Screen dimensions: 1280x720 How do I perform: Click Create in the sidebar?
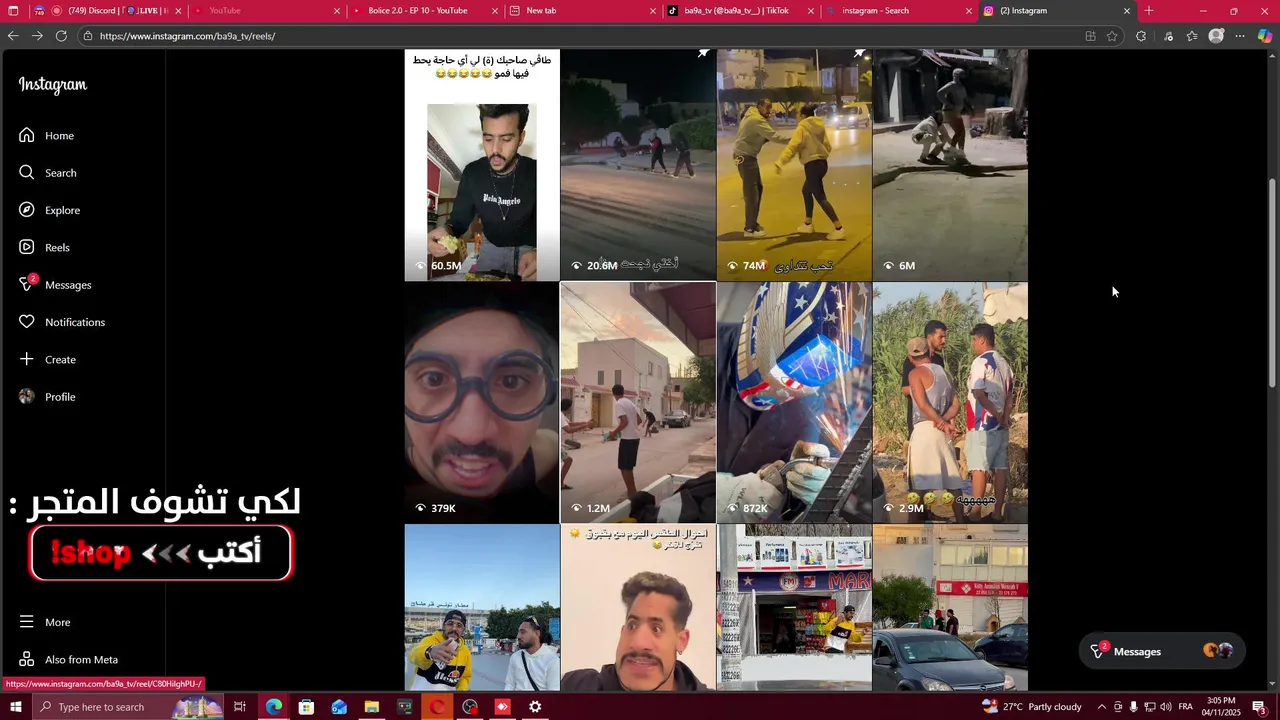47,359
